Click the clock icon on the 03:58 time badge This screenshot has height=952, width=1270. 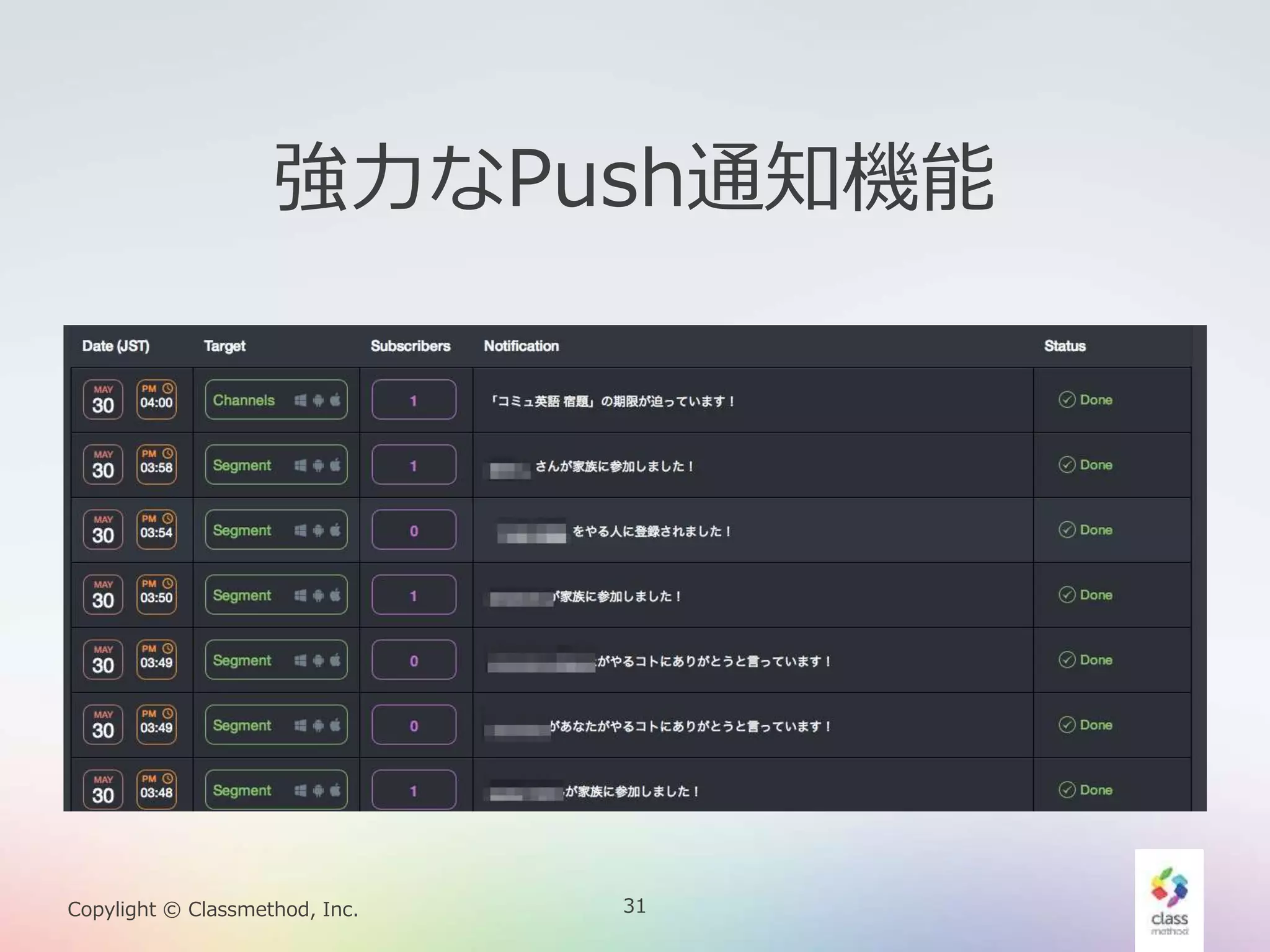pos(167,454)
